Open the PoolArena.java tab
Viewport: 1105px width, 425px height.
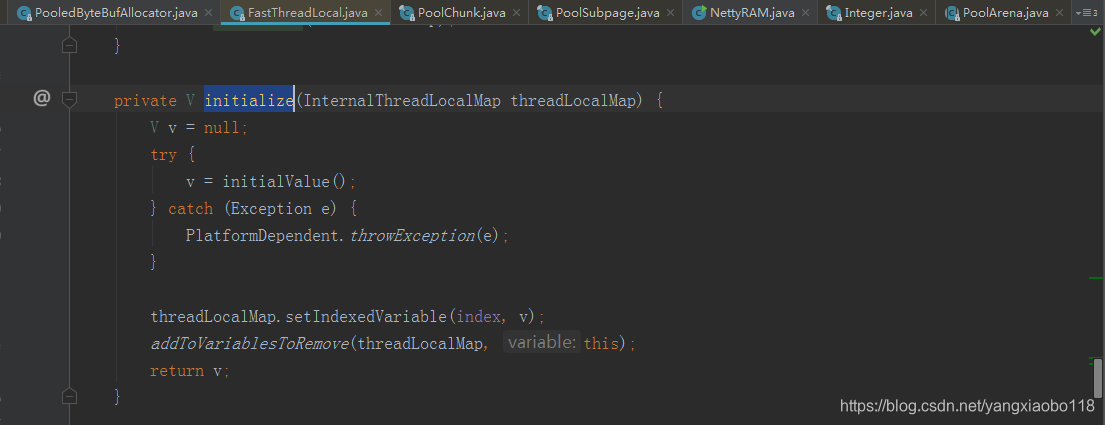[x=1004, y=13]
